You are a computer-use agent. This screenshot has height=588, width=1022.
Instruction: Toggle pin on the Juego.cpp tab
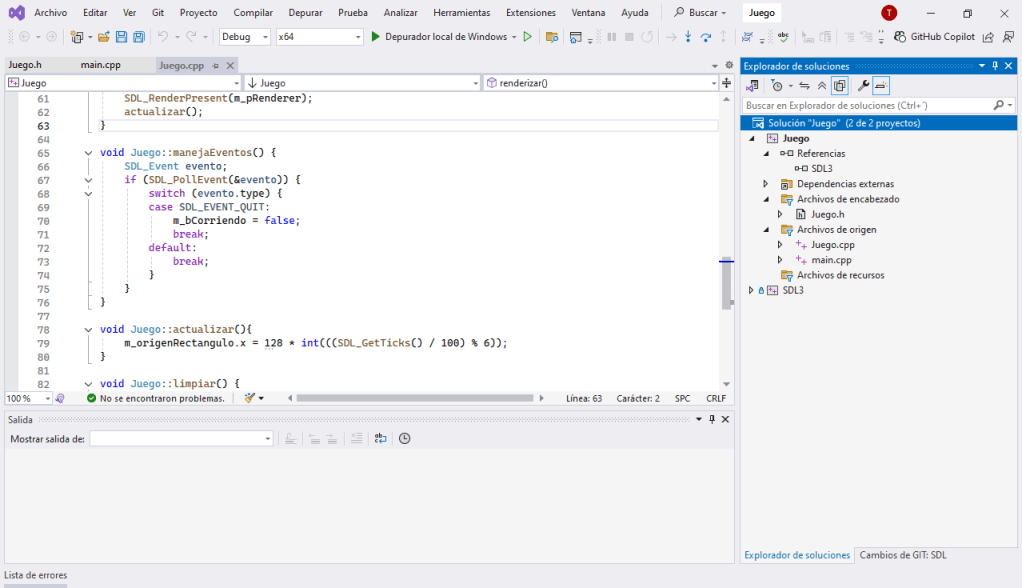[215, 65]
